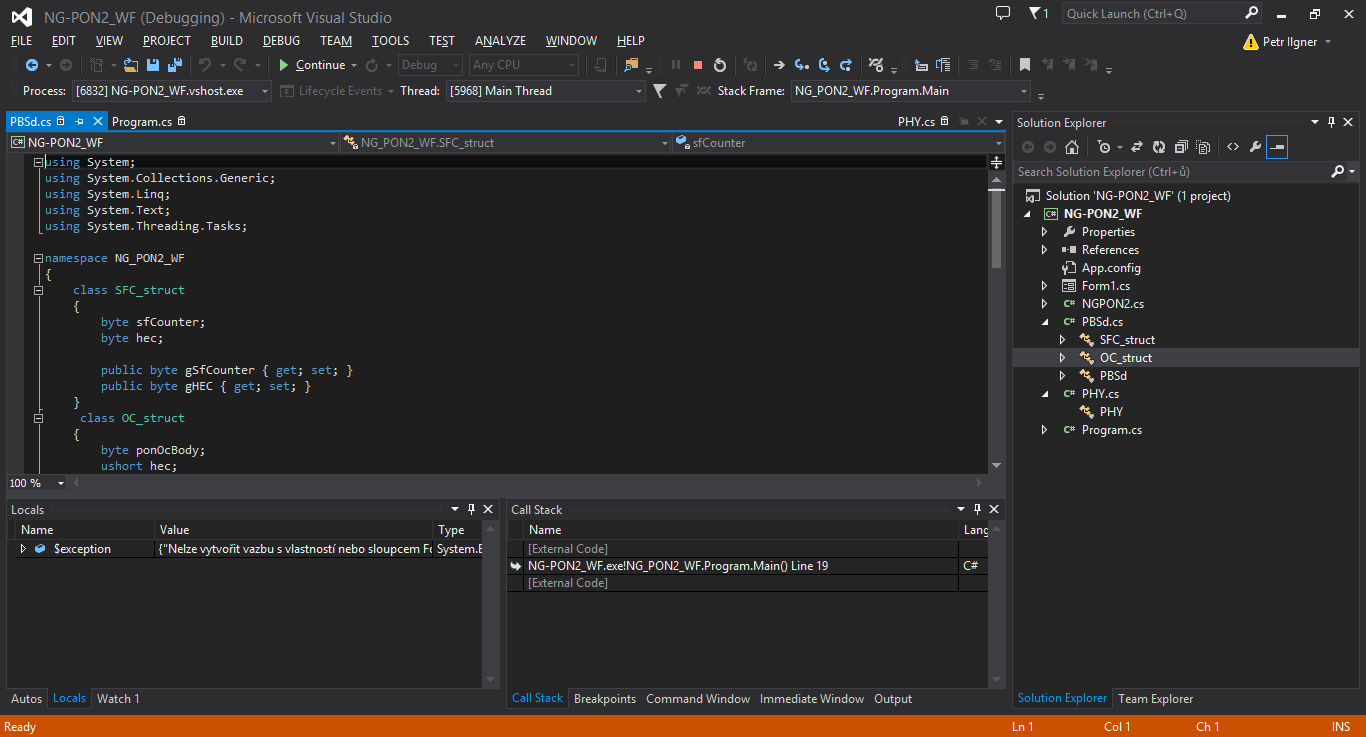Click the Program.Main Line 19 call stack row
1366x737 pixels.
(x=748, y=566)
